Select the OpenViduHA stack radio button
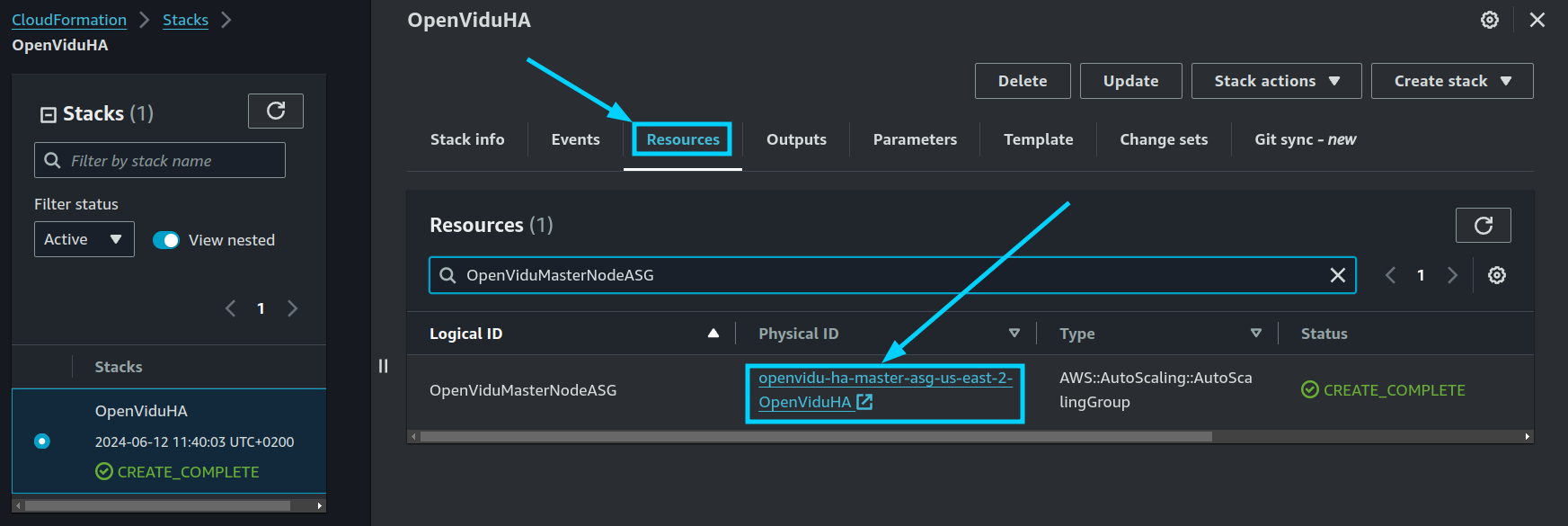The width and height of the screenshot is (1568, 526). click(42, 441)
